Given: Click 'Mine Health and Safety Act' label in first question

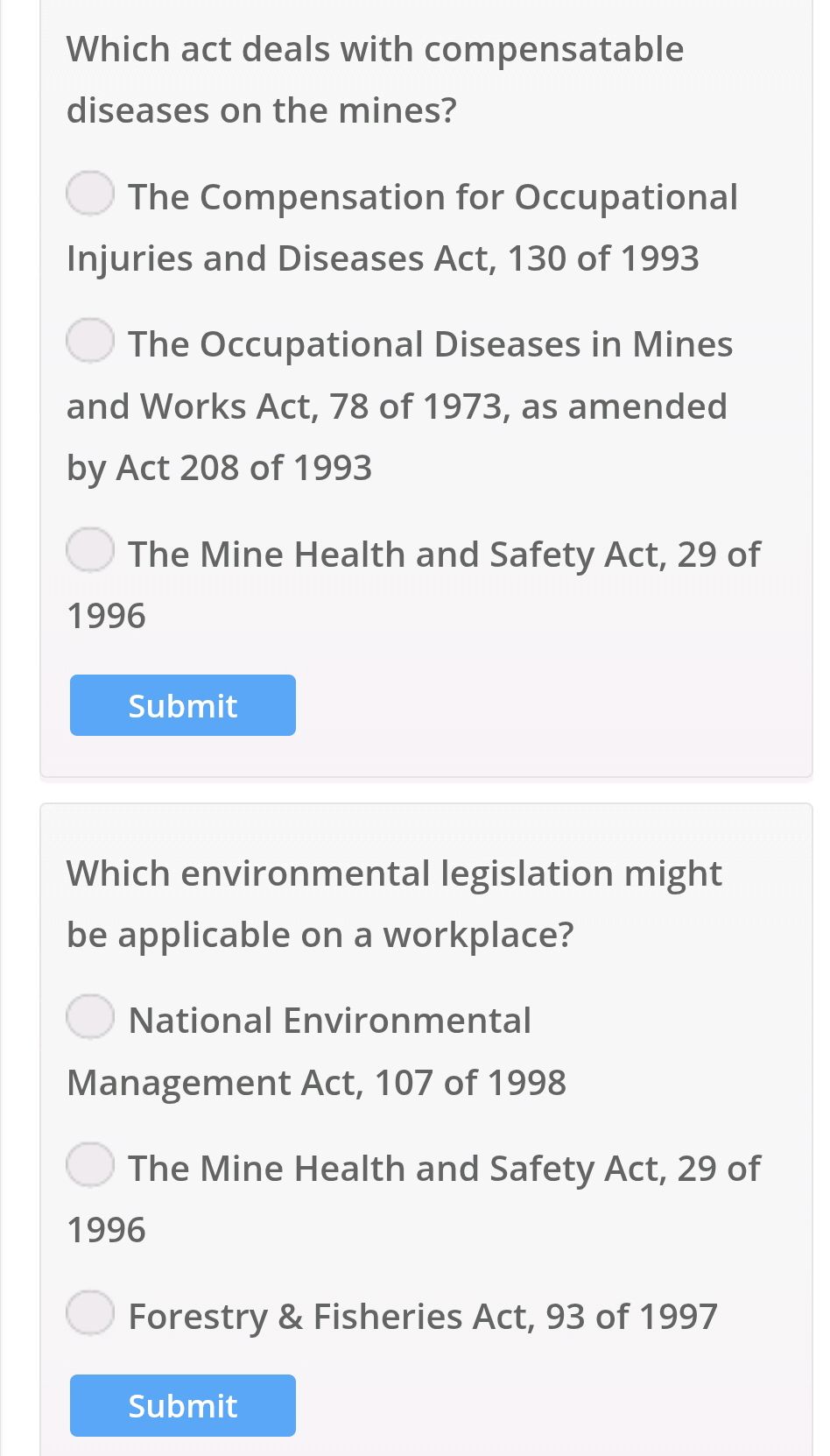Looking at the screenshot, I should [x=444, y=555].
